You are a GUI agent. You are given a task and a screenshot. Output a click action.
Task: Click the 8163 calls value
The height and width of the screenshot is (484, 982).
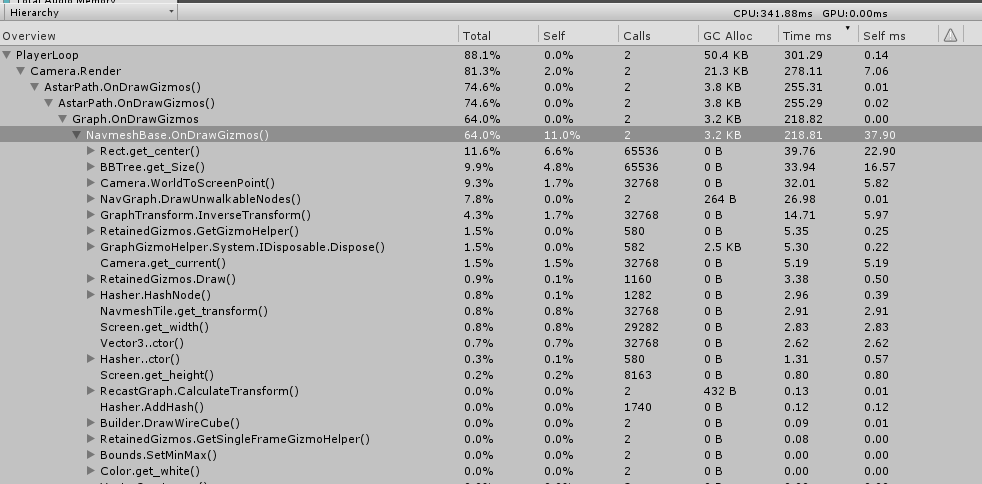638,375
